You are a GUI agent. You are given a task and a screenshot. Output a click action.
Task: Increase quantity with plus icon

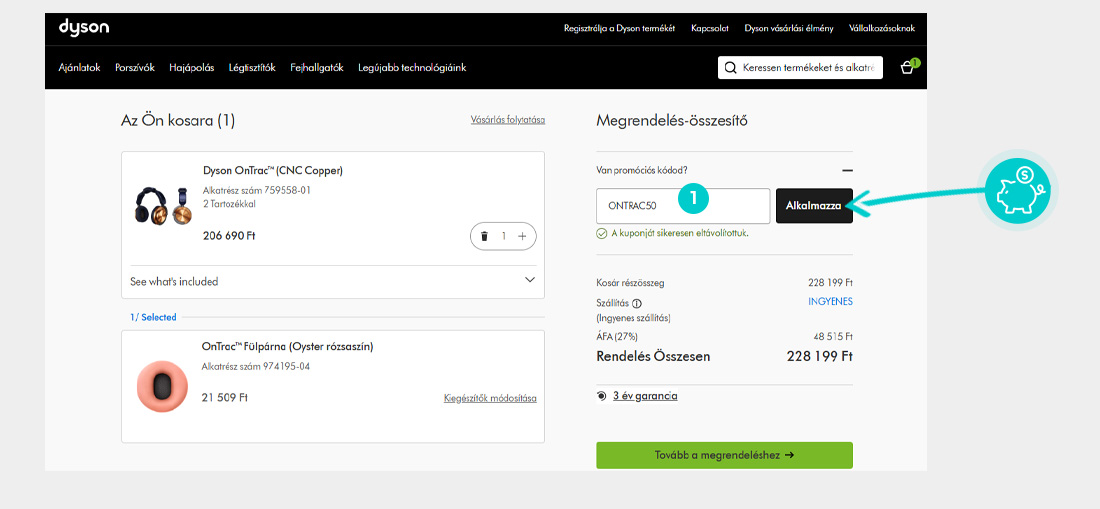(522, 236)
